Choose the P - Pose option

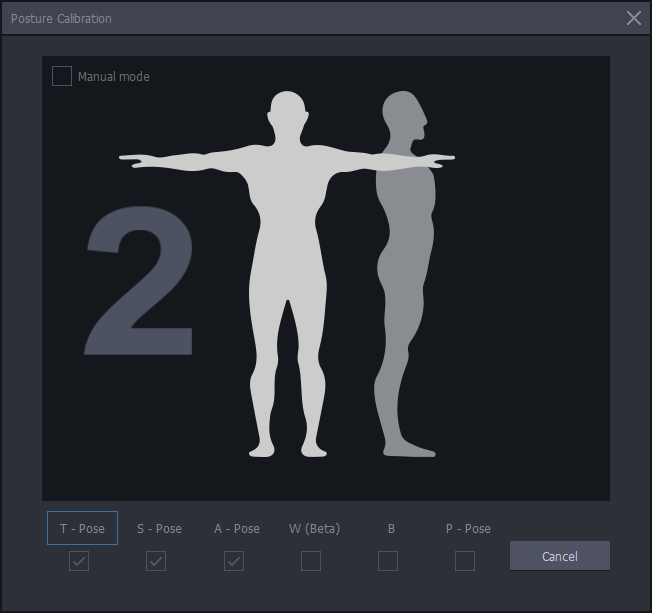(468, 528)
